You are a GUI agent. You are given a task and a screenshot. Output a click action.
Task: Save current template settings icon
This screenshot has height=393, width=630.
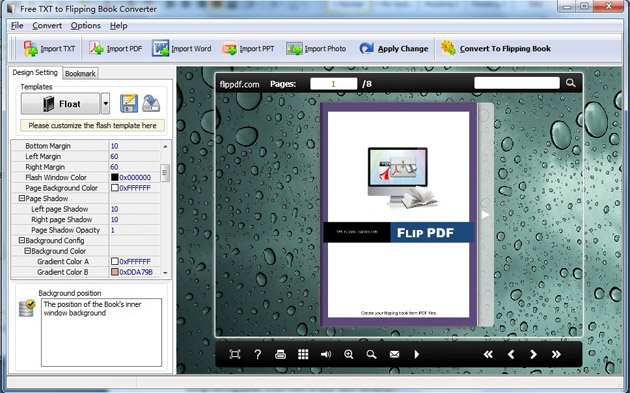pyautogui.click(x=129, y=104)
